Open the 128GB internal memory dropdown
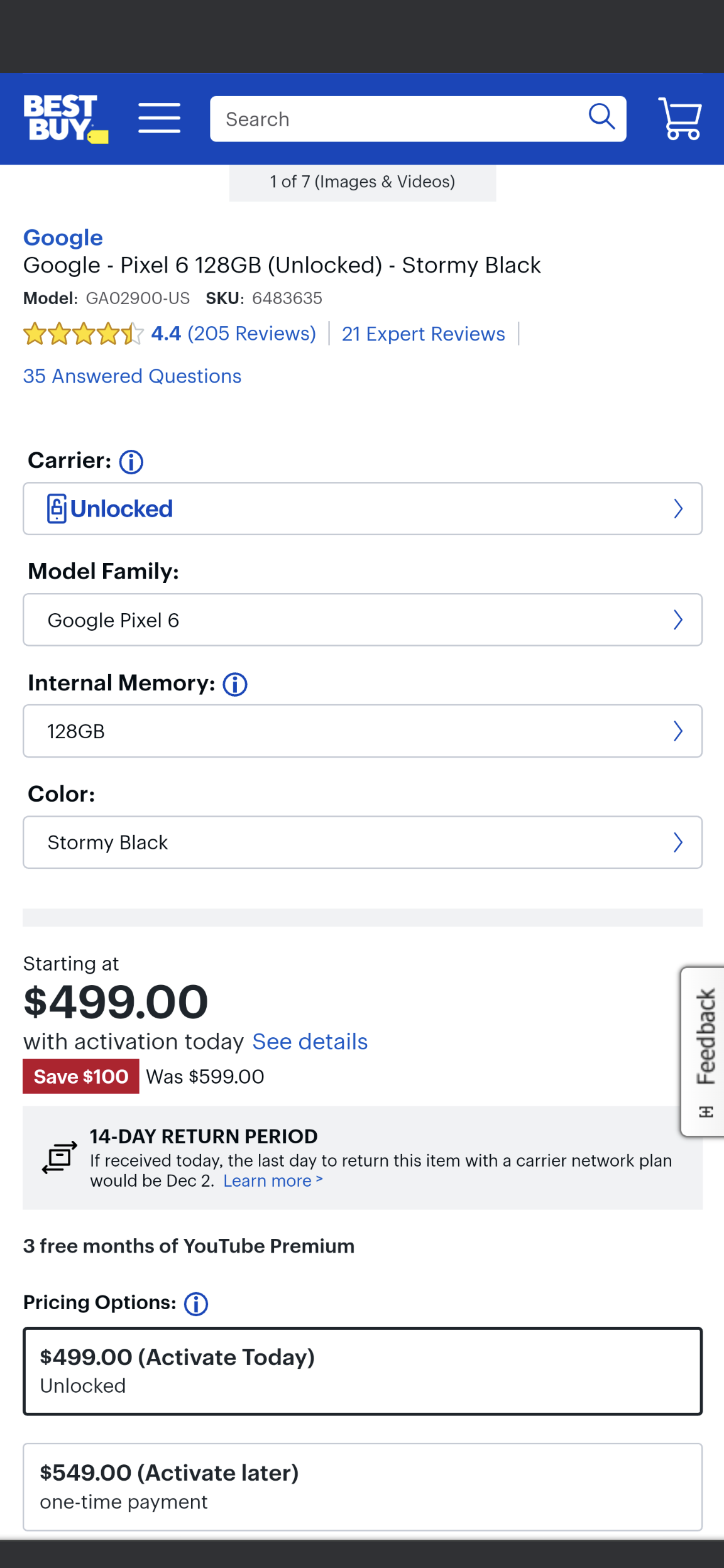Viewport: 724px width, 1568px height. click(x=363, y=731)
